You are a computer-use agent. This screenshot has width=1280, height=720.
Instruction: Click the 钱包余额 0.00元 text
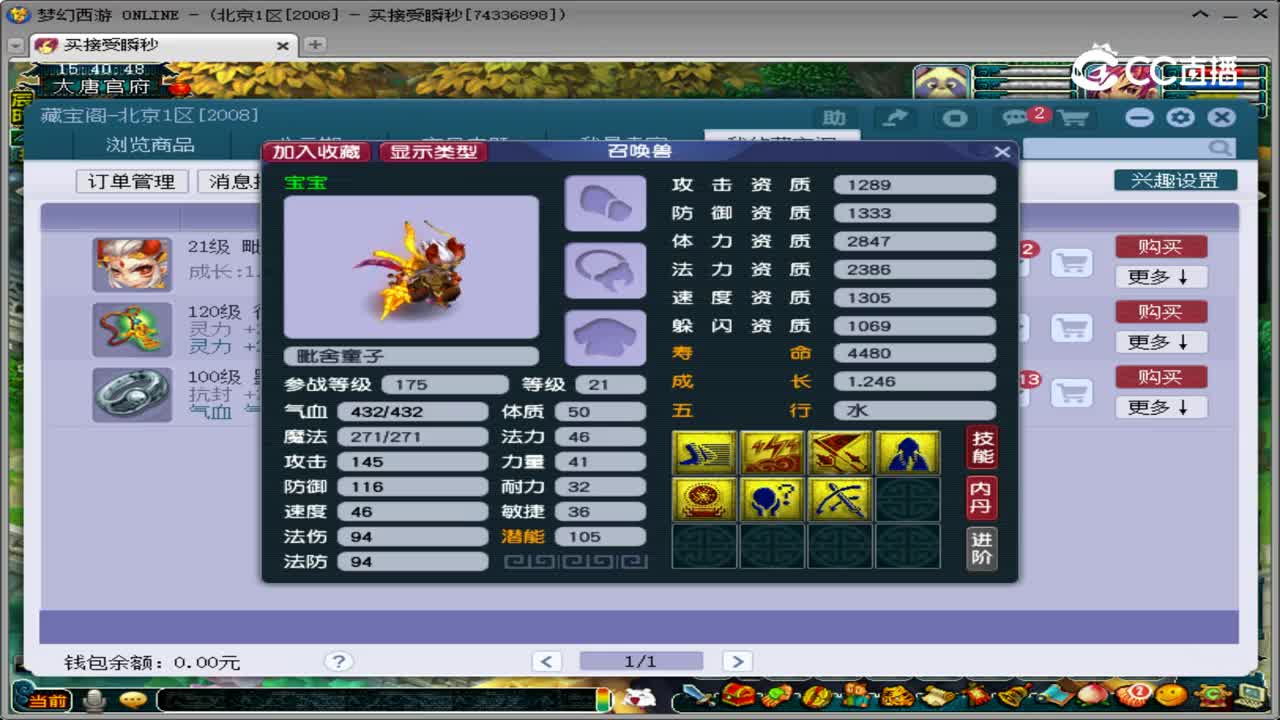(x=152, y=662)
